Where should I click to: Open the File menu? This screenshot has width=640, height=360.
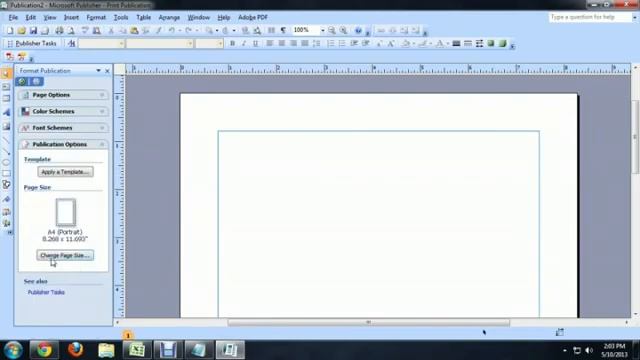(x=13, y=18)
